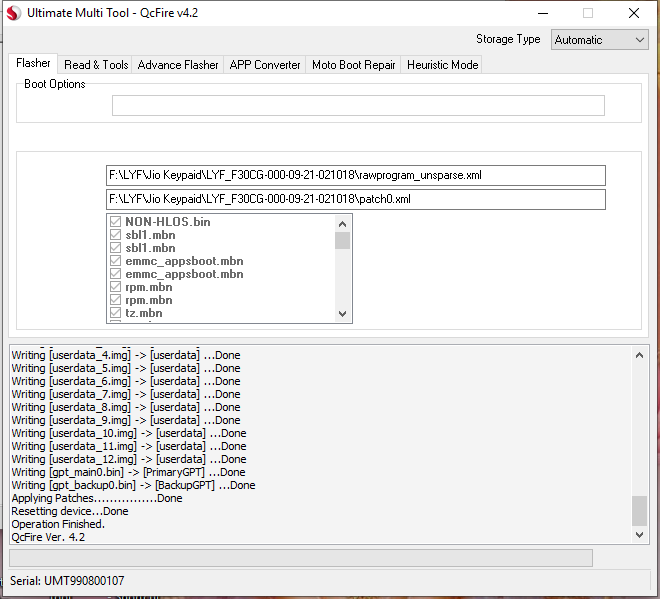660x599 pixels.
Task: Click log panel scroll up arrow
Action: click(x=639, y=355)
